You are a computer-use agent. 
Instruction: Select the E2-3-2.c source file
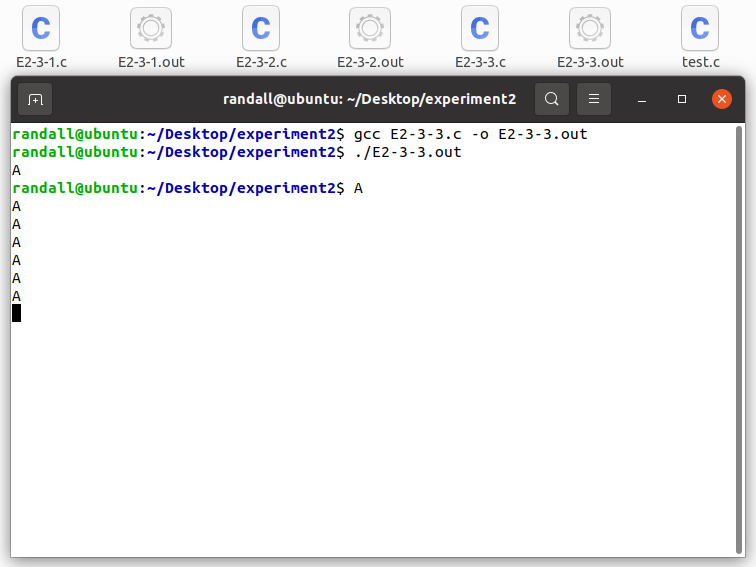pos(261,29)
